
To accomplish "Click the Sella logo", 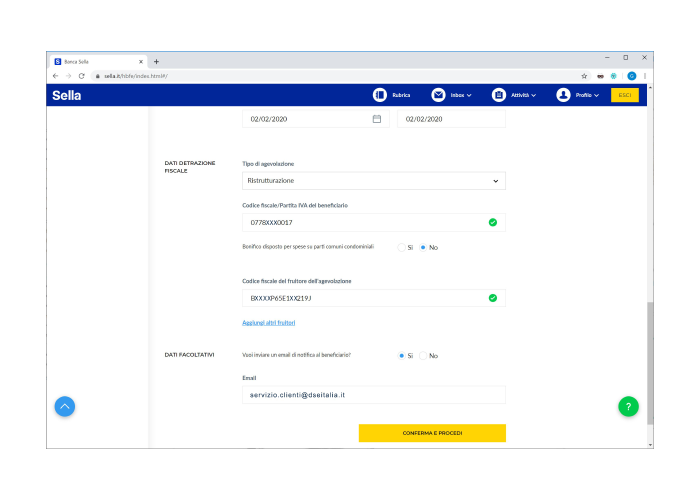I will [66, 95].
